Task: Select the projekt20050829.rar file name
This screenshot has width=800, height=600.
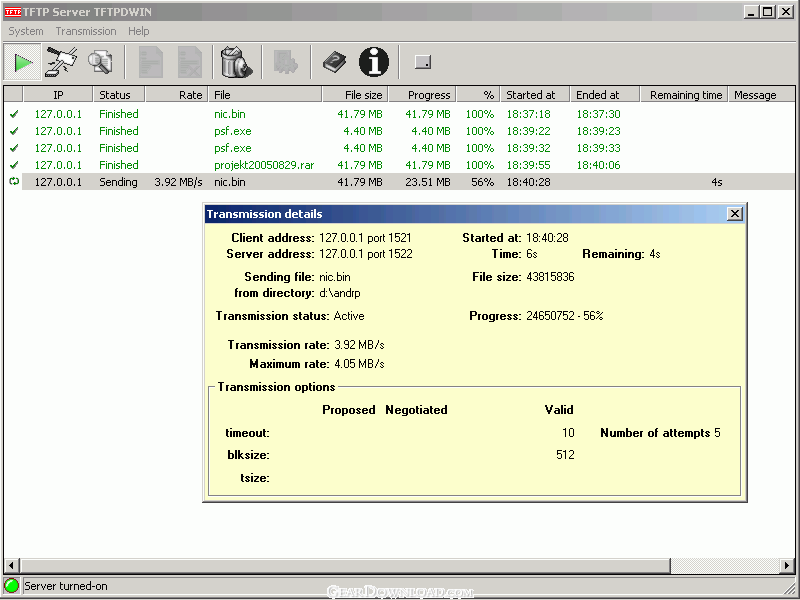Action: point(264,165)
